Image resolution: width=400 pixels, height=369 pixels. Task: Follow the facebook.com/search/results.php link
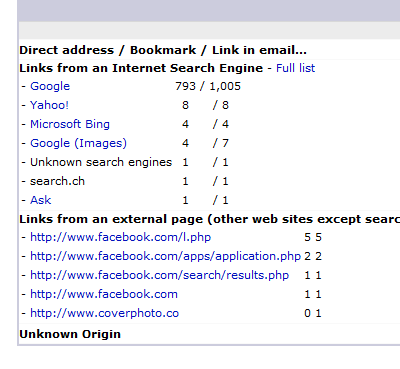(159, 275)
